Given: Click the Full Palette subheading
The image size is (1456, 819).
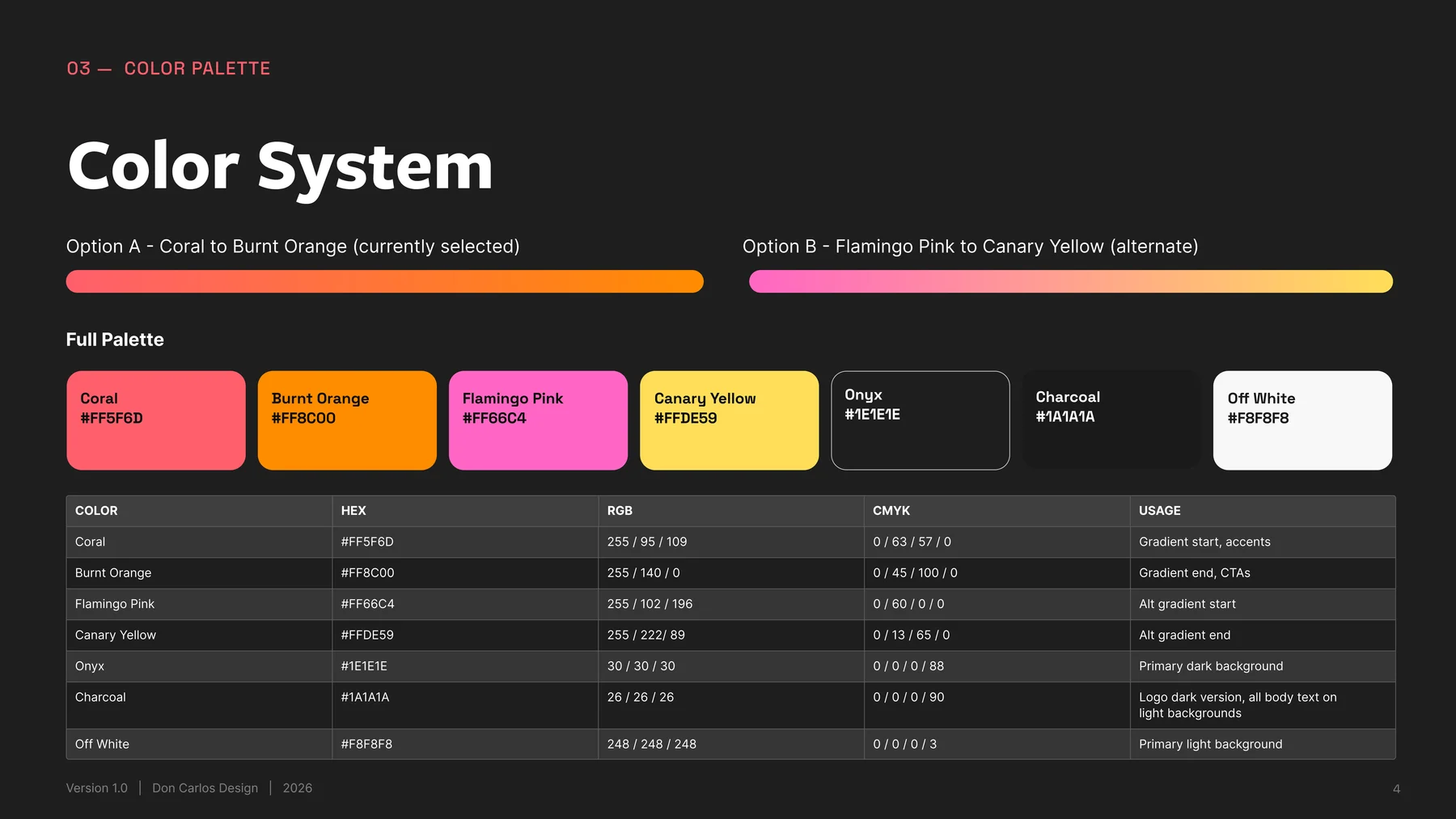Looking at the screenshot, I should 115,340.
